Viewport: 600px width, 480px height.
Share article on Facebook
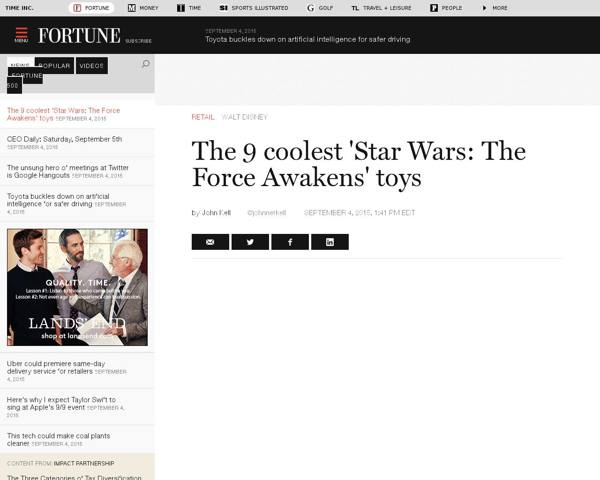[290, 242]
